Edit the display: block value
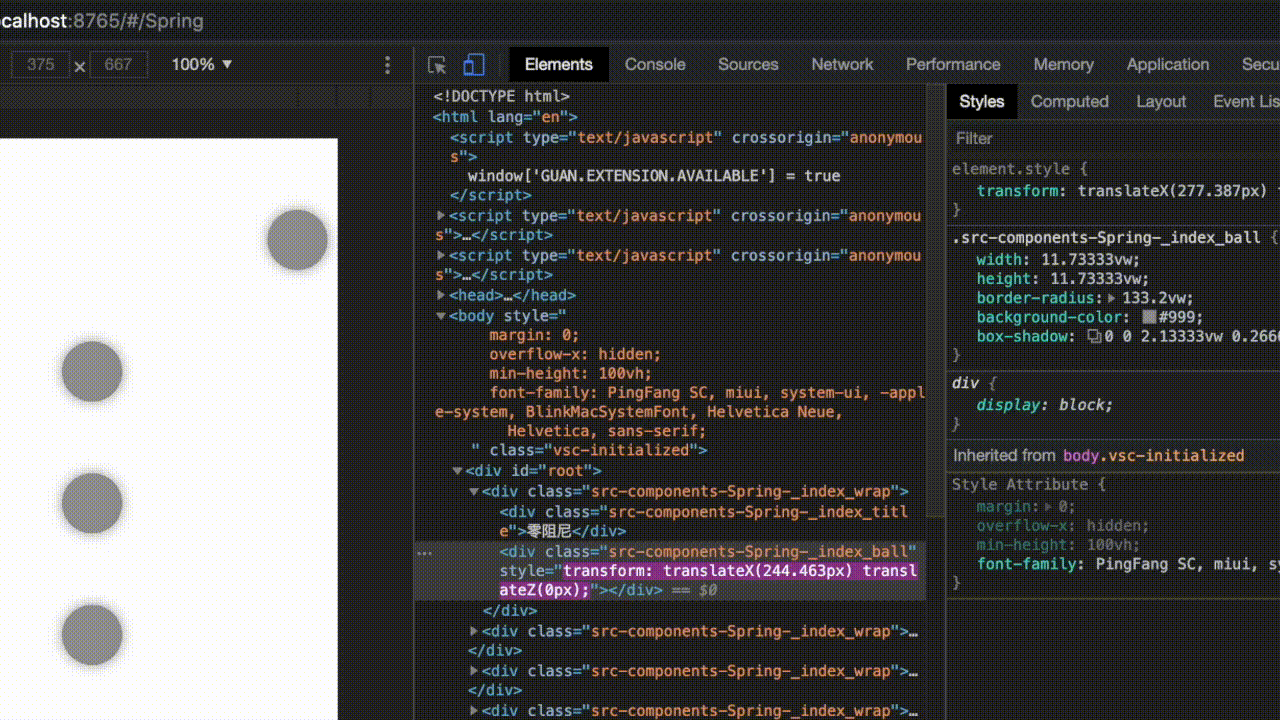 (1083, 405)
